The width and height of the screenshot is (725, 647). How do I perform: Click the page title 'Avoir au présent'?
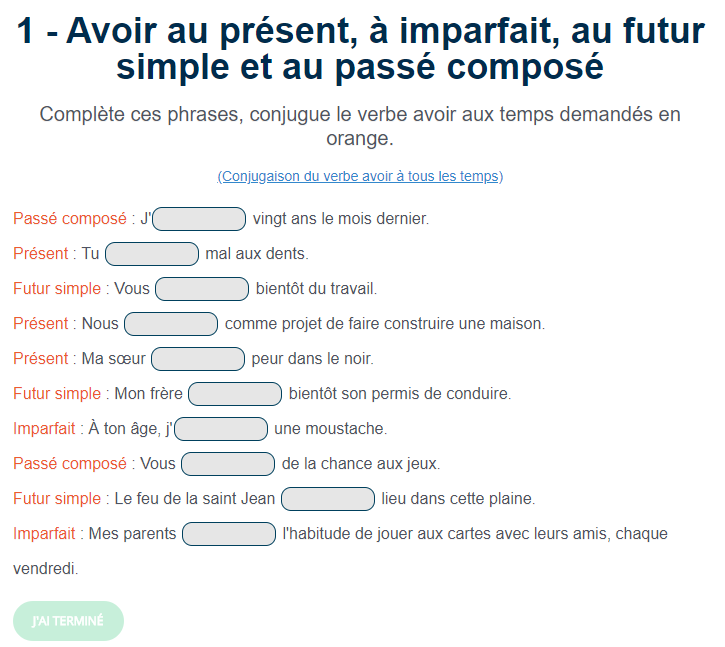(360, 49)
